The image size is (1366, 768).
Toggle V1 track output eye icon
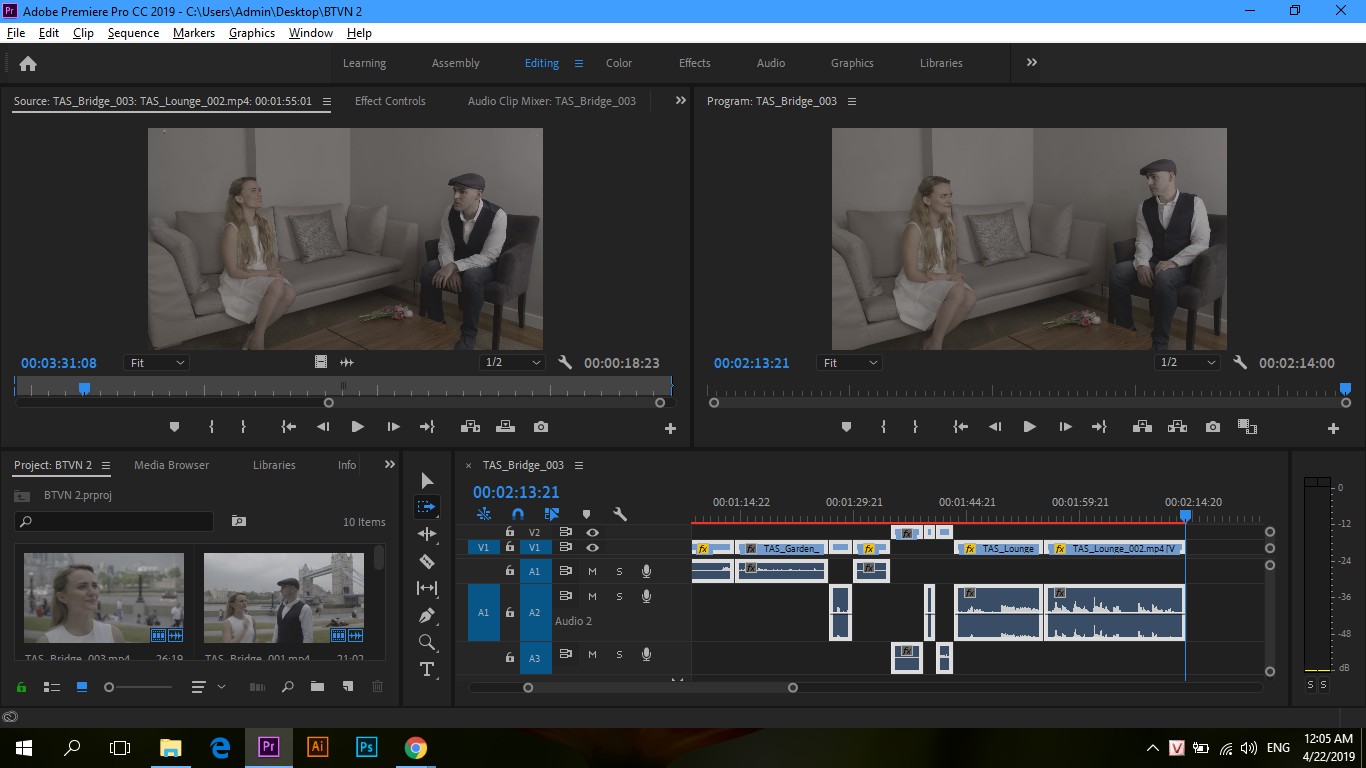(592, 548)
